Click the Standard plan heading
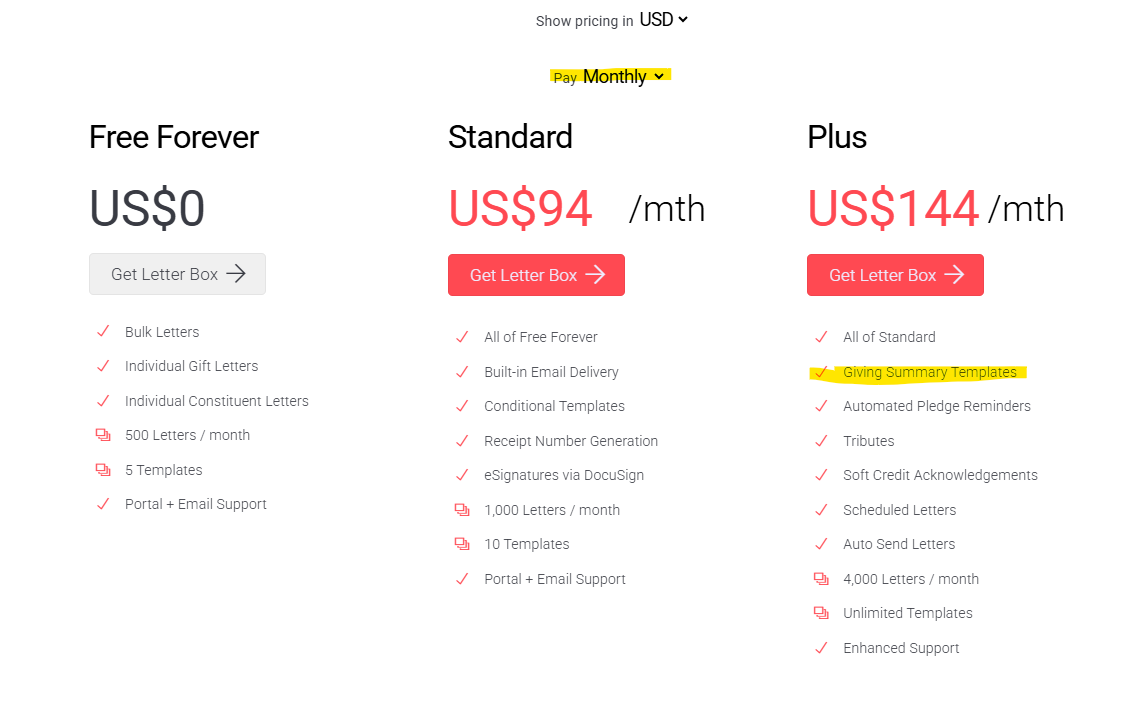The image size is (1147, 715). [x=510, y=137]
